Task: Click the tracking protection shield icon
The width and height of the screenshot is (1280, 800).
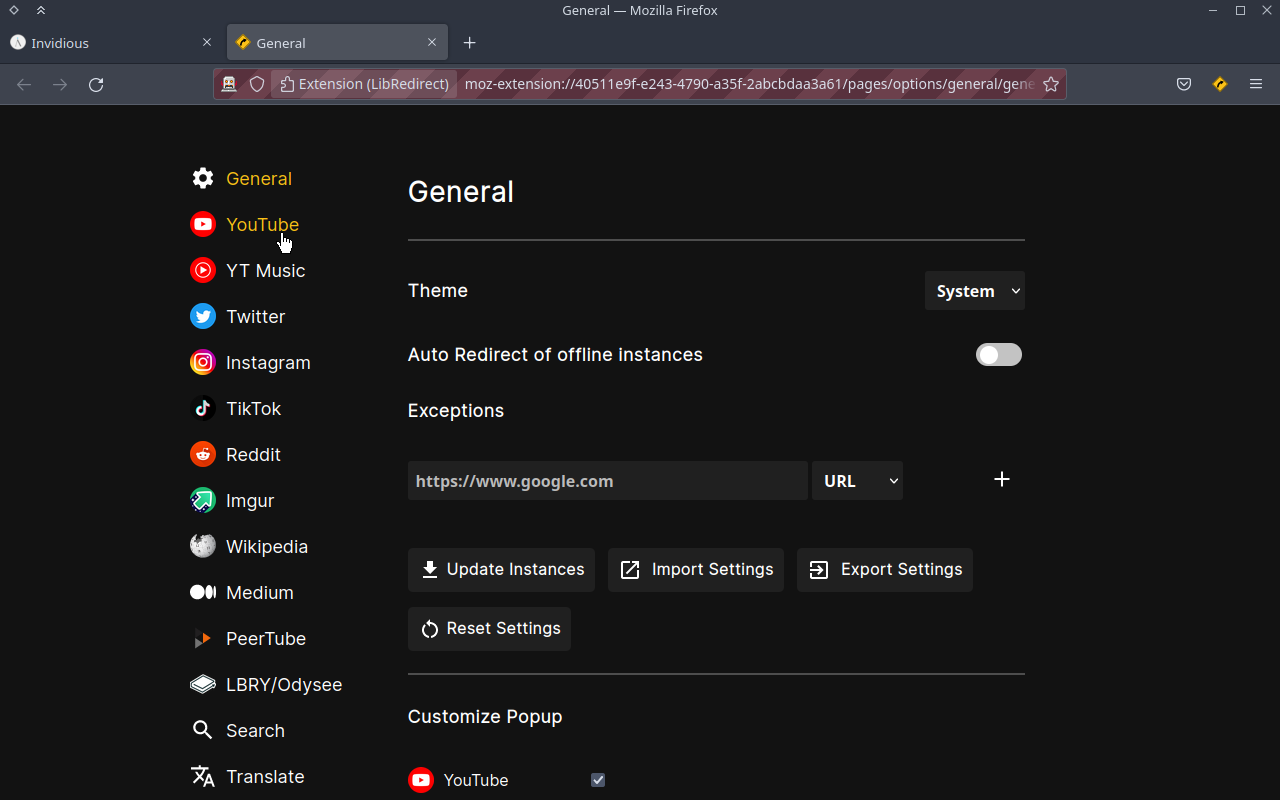Action: [x=257, y=84]
